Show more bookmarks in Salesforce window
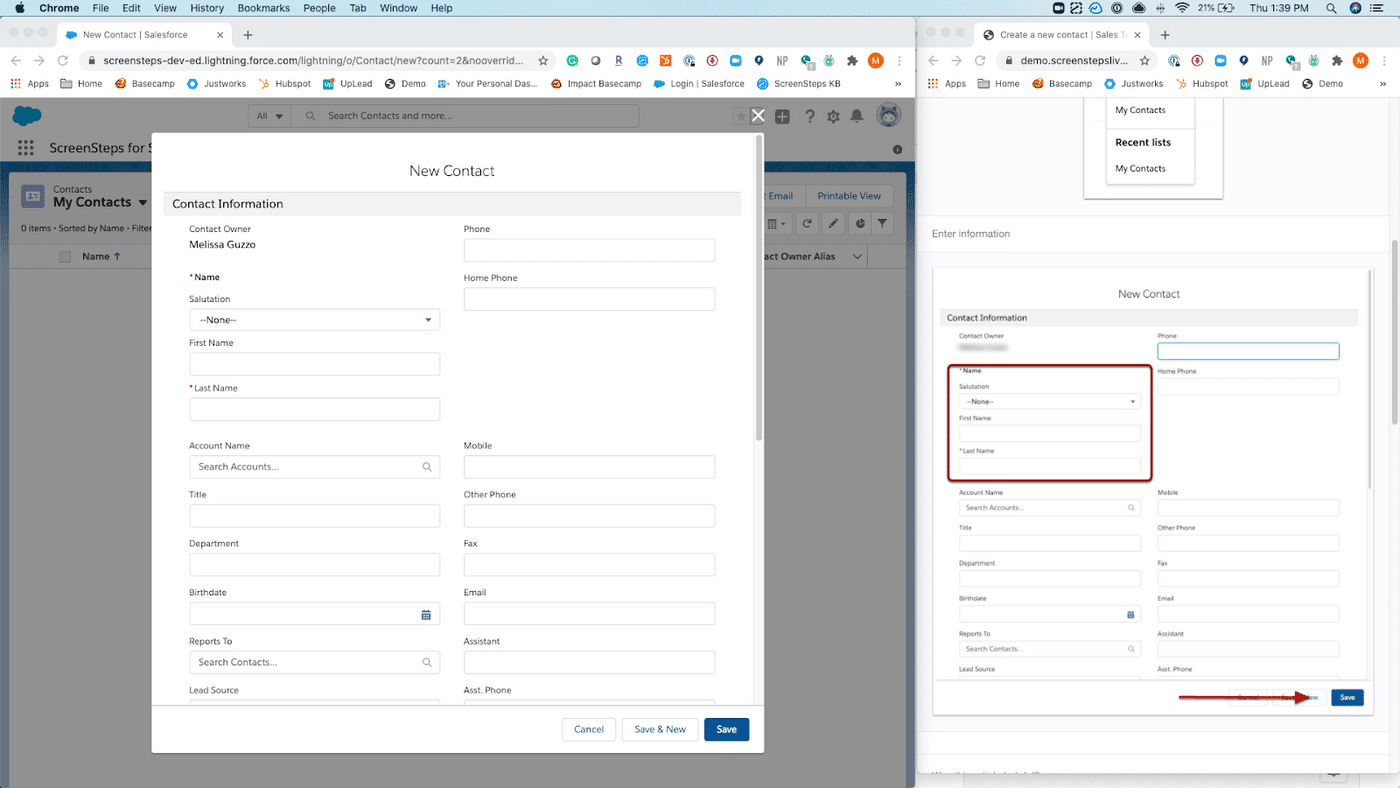The height and width of the screenshot is (788, 1400). click(x=898, y=84)
